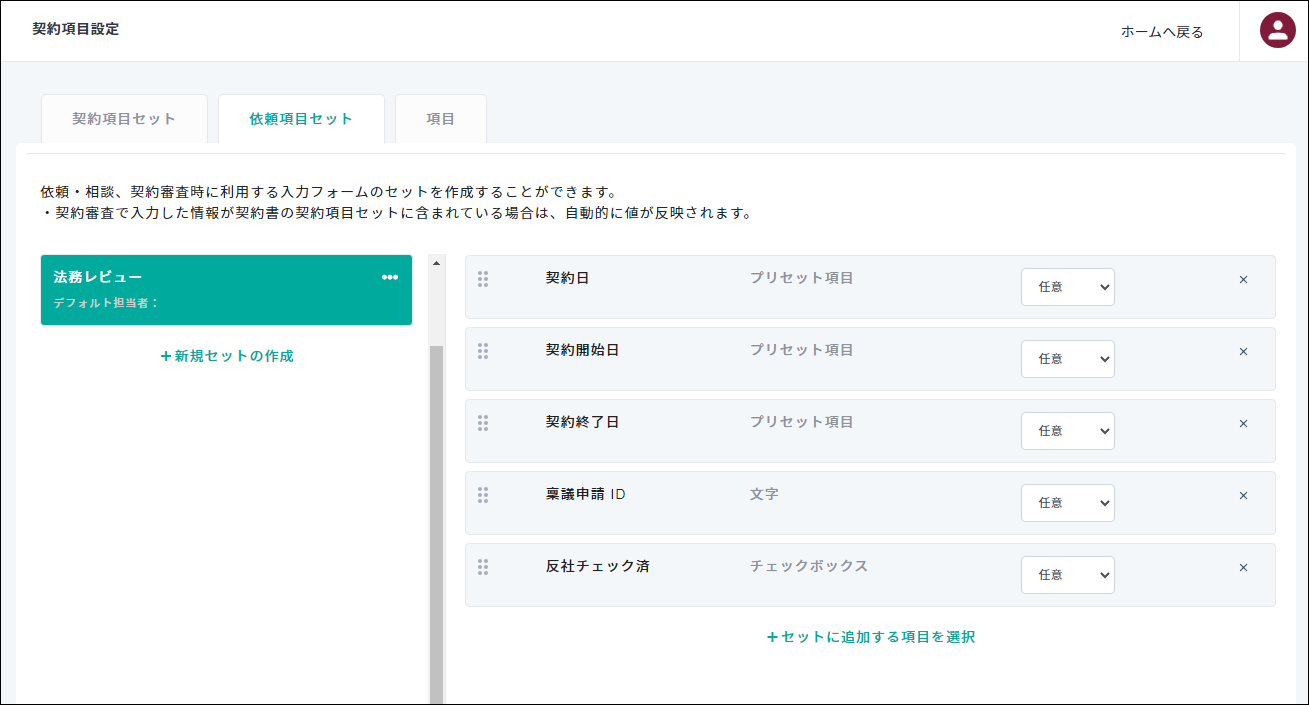Click セットに追加する項目を選択
This screenshot has height=705, width=1309.
click(869, 637)
